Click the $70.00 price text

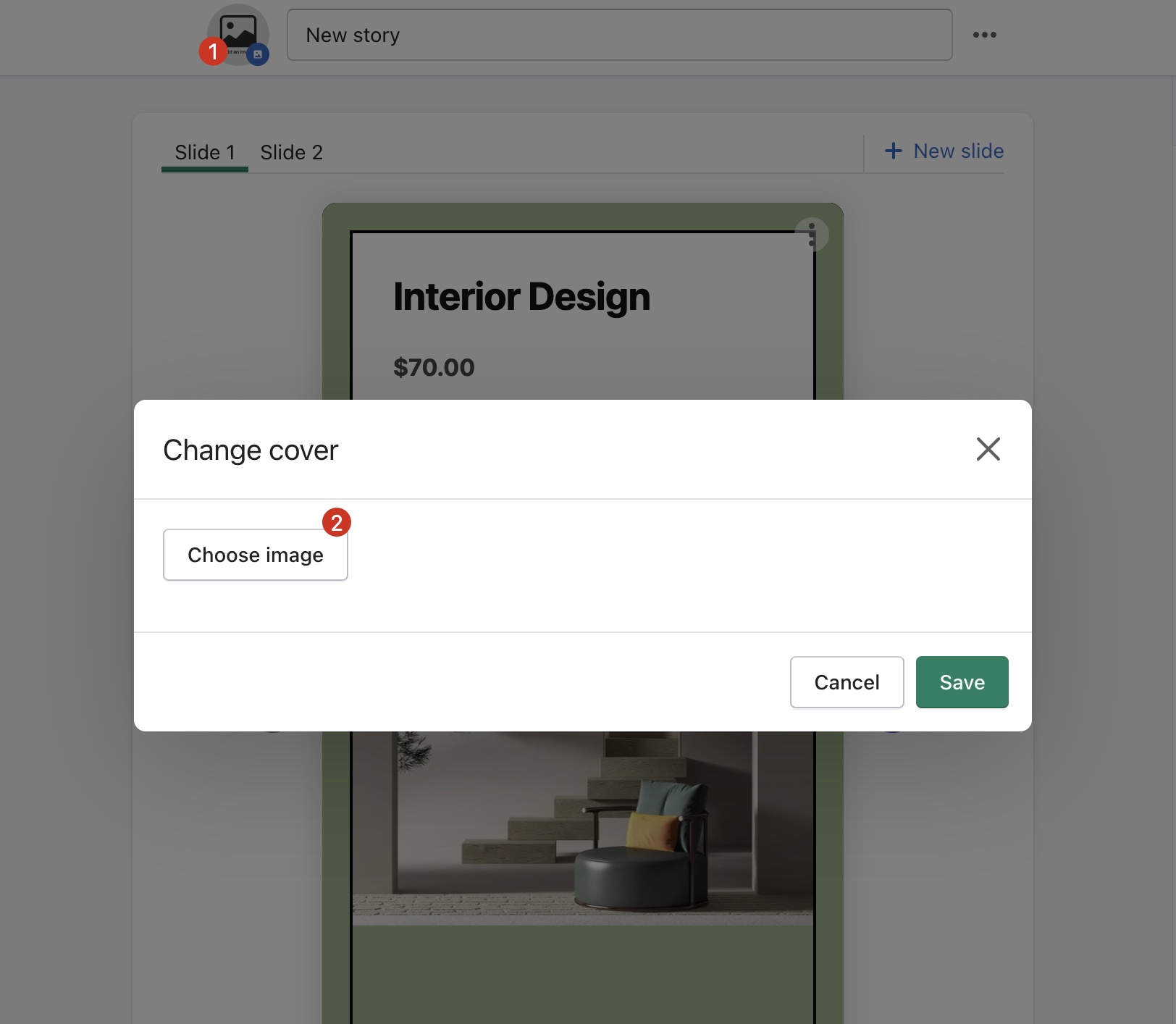point(434,367)
